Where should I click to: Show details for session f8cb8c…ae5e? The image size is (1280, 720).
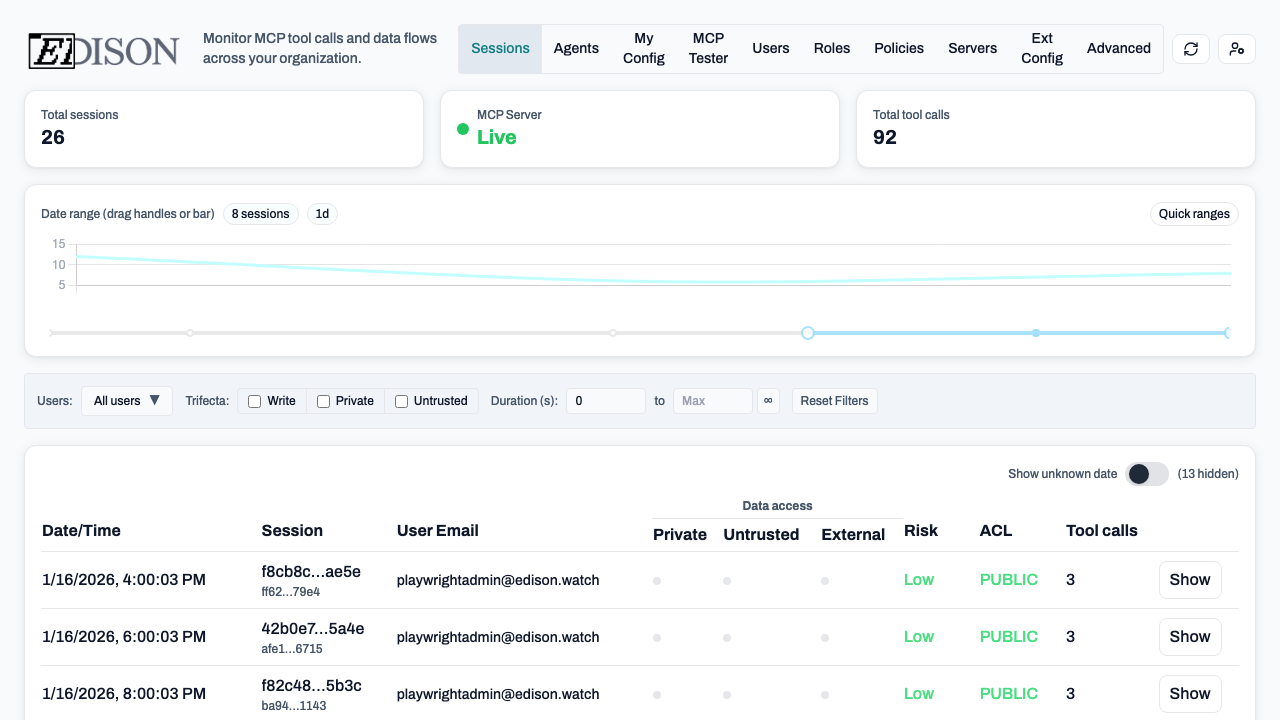tap(1189, 580)
